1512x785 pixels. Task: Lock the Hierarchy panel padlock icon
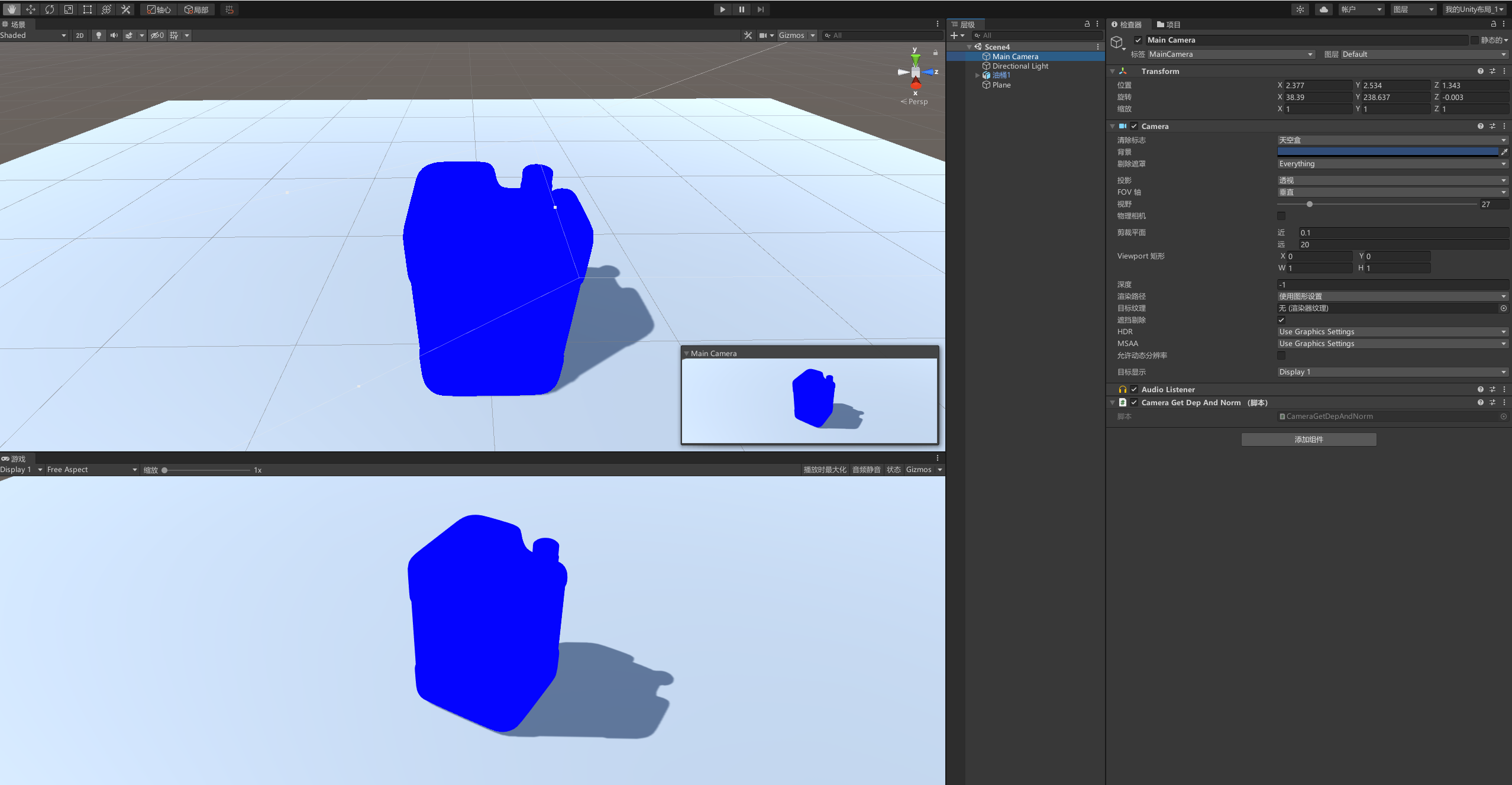pyautogui.click(x=1087, y=24)
